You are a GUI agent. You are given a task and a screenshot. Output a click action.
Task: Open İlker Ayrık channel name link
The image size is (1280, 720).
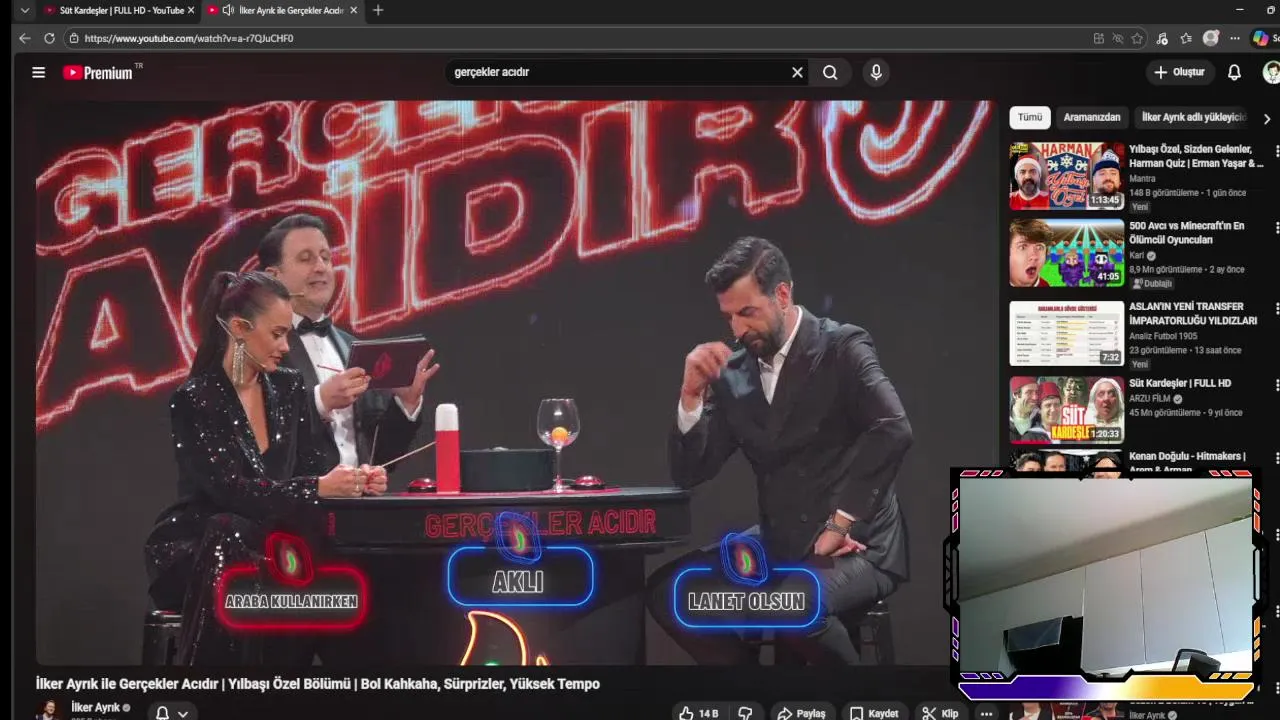click(95, 707)
